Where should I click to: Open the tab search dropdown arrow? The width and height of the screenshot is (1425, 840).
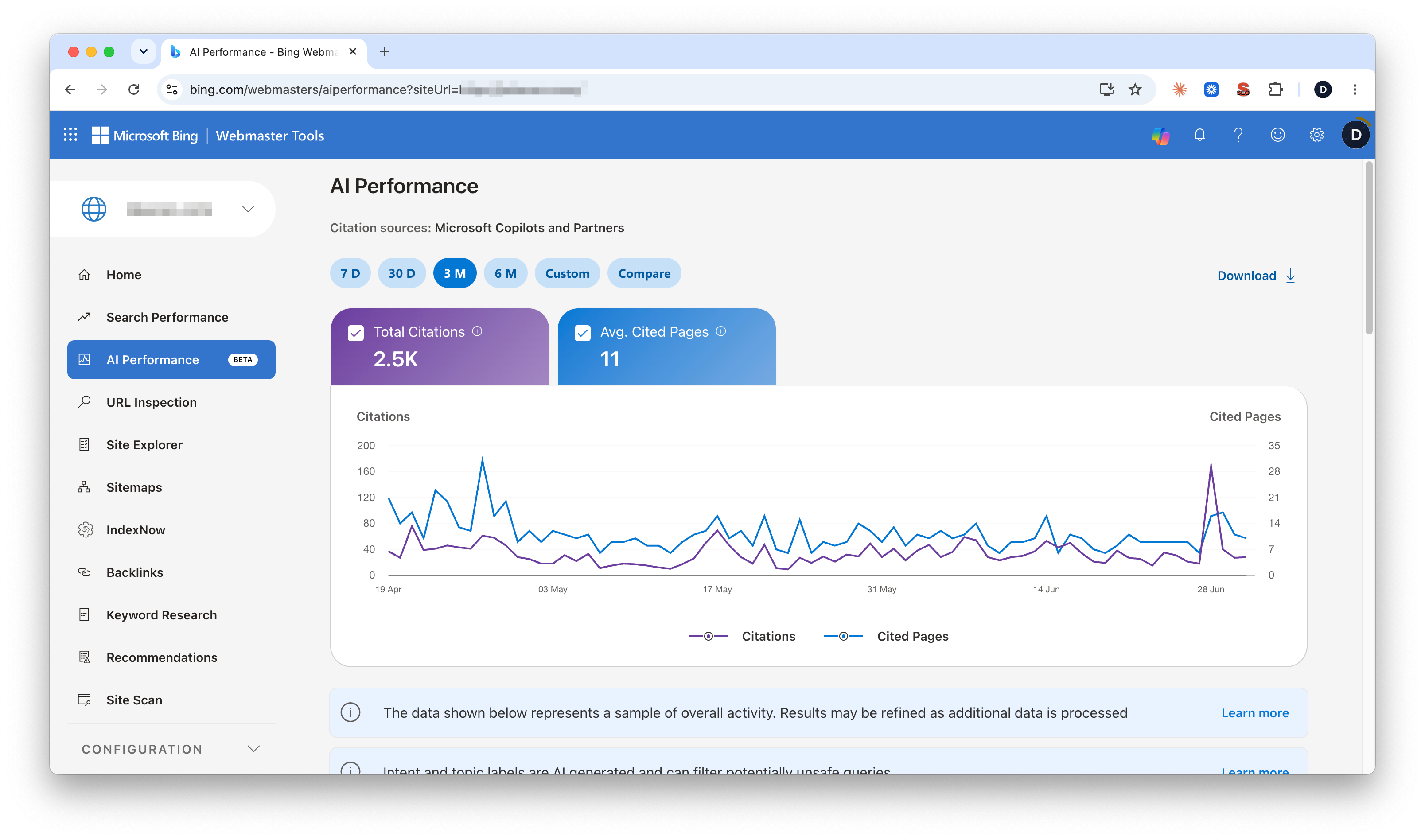point(143,51)
